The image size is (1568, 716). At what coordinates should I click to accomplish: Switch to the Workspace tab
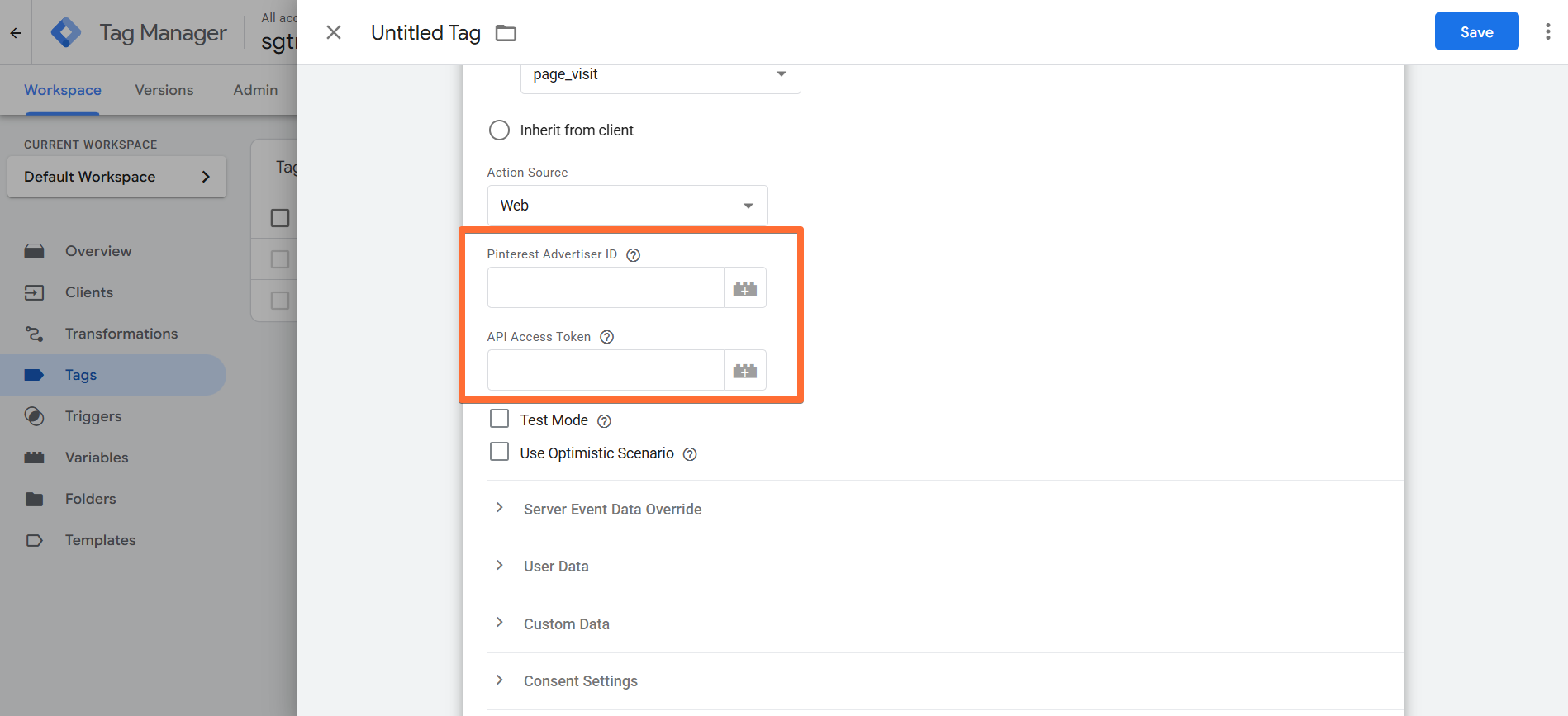point(63,90)
